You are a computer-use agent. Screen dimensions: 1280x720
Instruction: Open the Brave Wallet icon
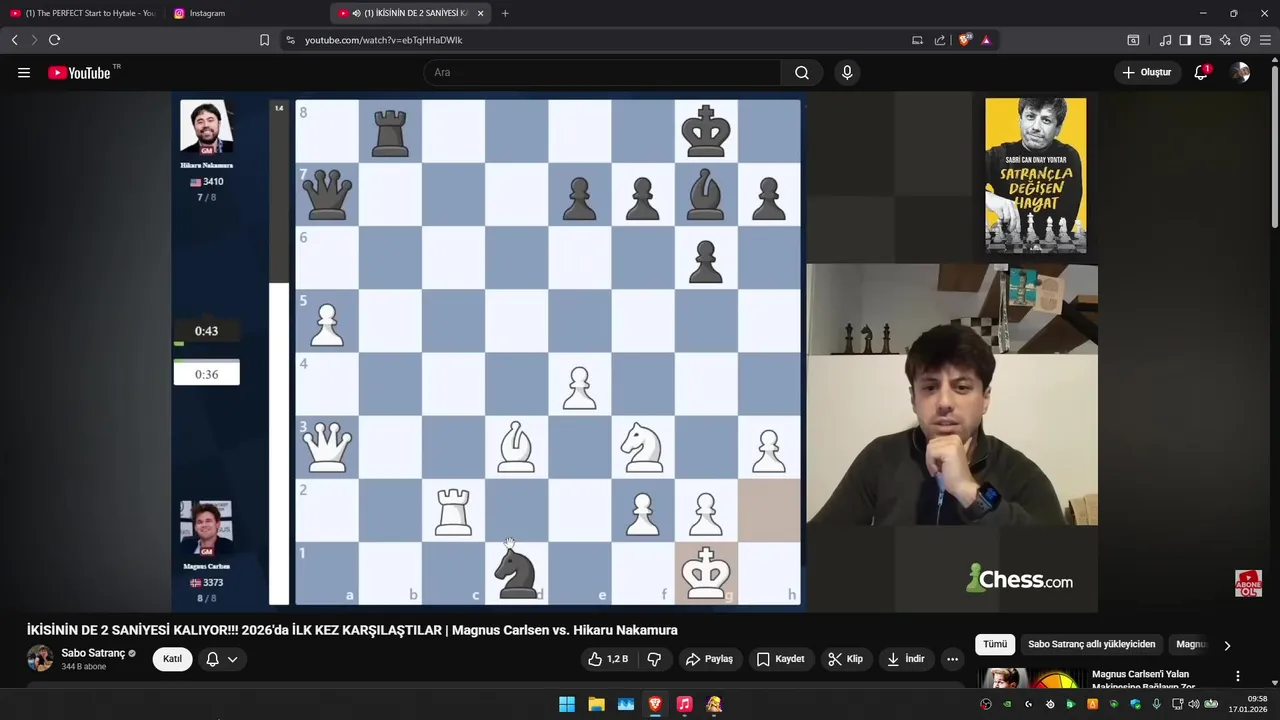(1205, 40)
